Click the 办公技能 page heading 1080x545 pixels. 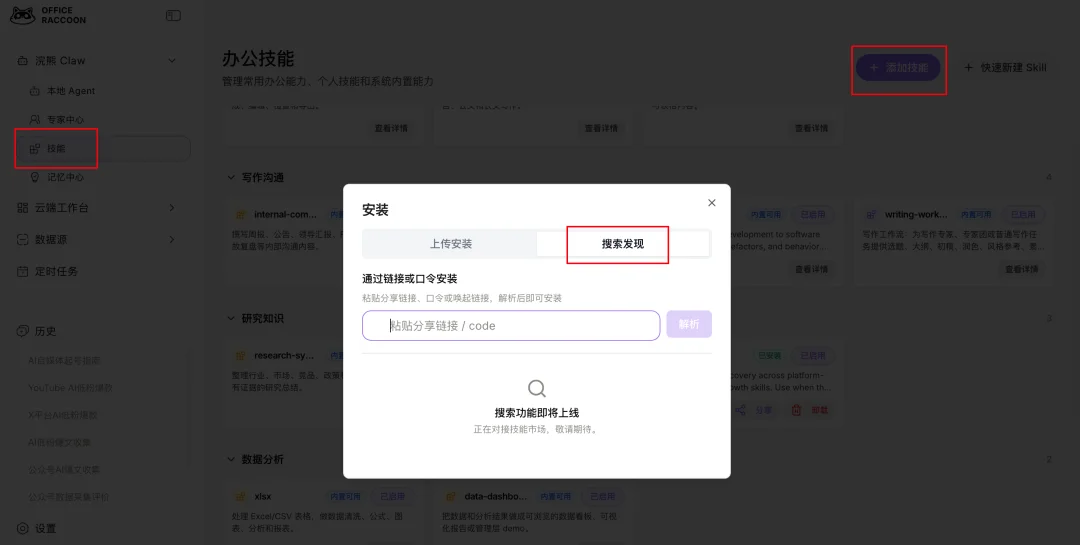point(258,59)
